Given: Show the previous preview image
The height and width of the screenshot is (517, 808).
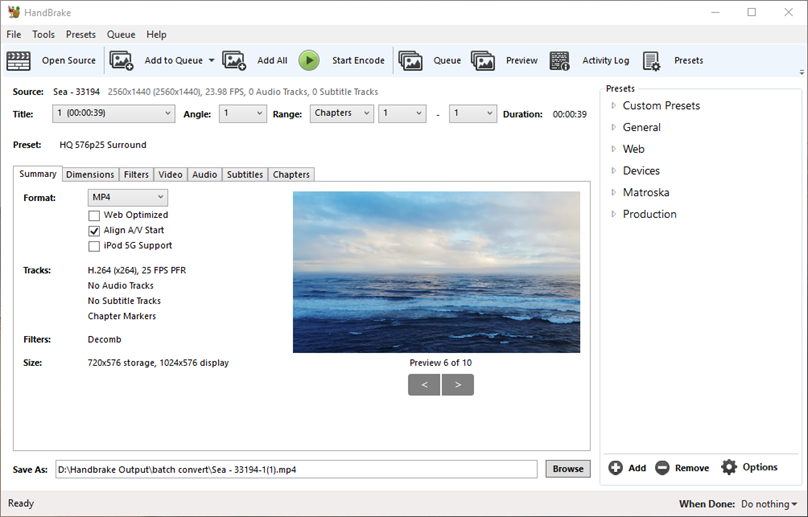Looking at the screenshot, I should pyautogui.click(x=424, y=385).
